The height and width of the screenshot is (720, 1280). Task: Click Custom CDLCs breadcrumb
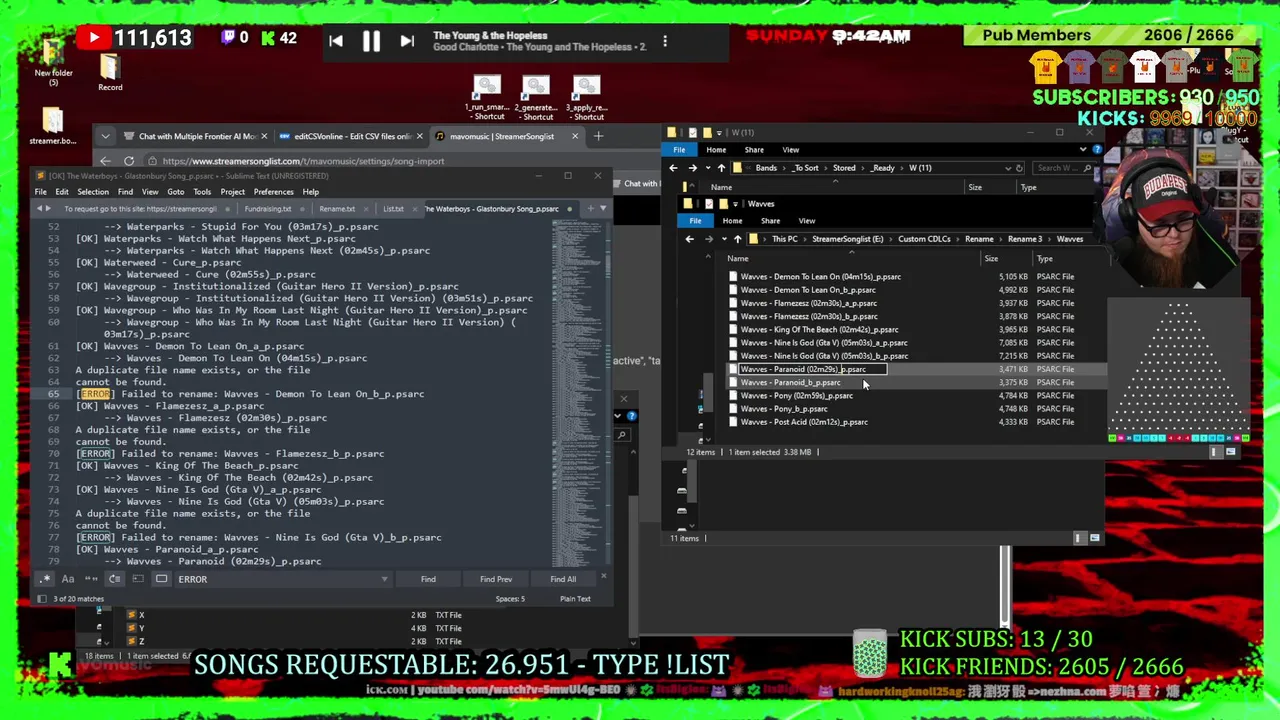[x=924, y=239]
